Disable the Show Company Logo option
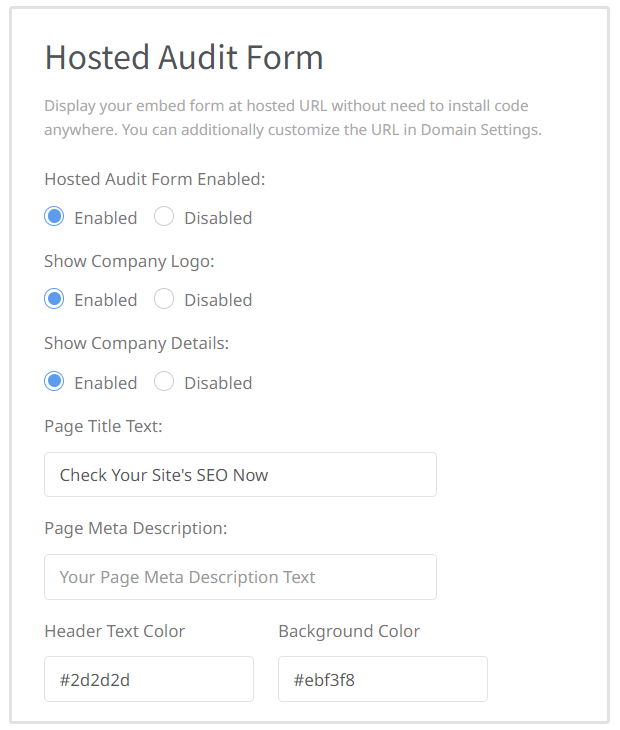 coord(164,299)
